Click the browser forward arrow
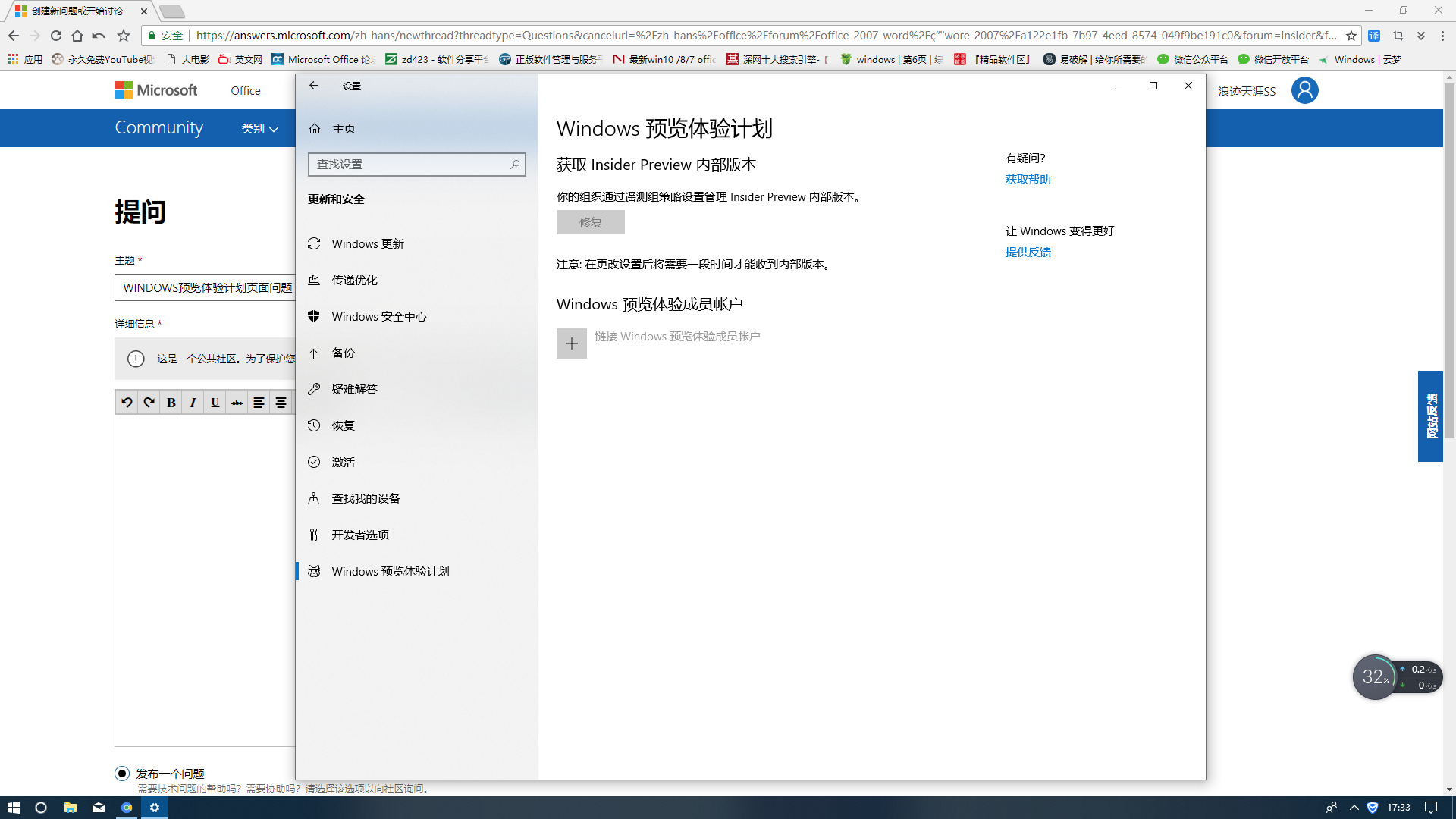This screenshot has width=1456, height=819. pos(35,36)
